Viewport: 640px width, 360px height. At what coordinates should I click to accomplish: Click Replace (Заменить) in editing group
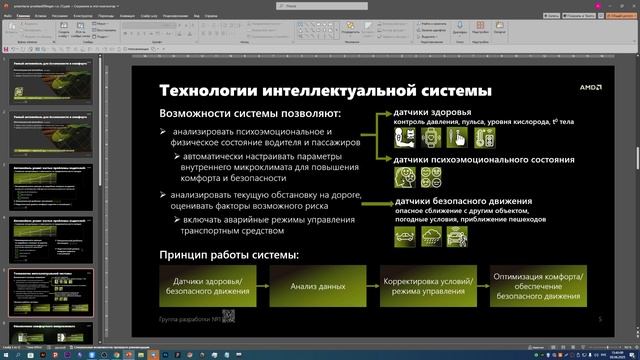pos(432,30)
